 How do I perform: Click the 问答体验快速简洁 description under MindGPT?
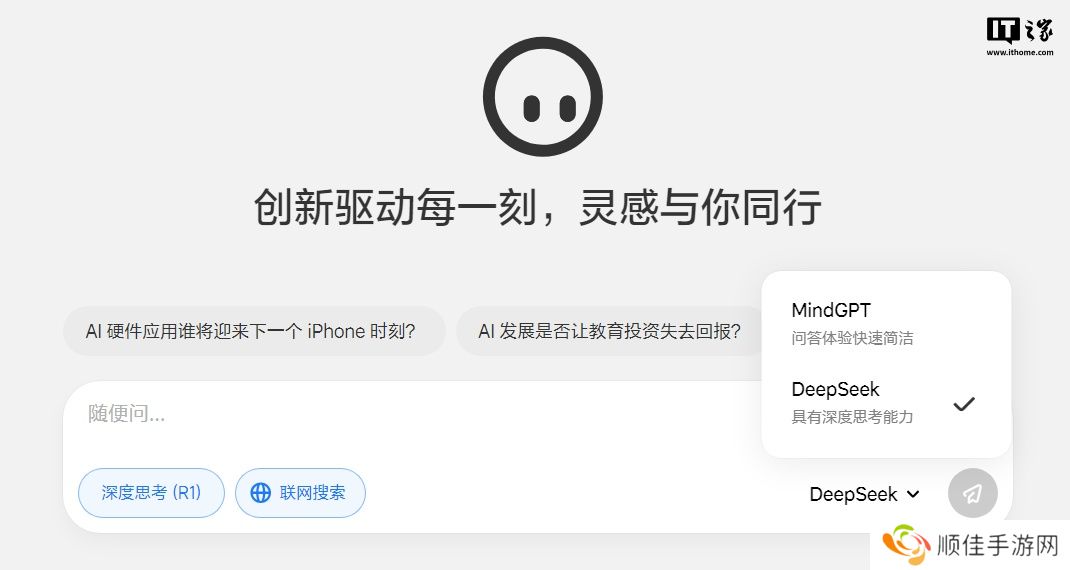click(852, 338)
